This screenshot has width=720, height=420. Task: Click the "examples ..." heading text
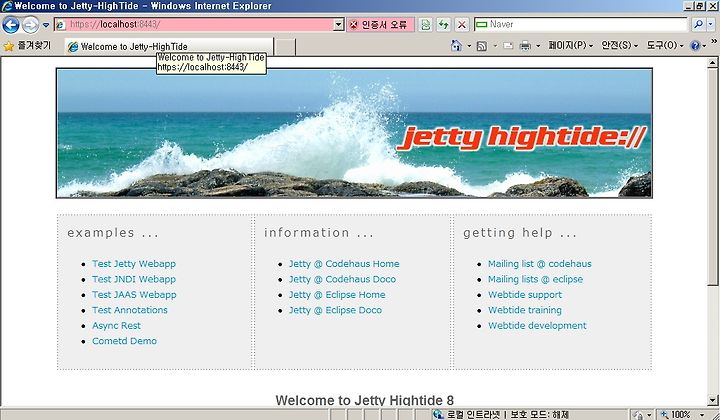coord(113,233)
